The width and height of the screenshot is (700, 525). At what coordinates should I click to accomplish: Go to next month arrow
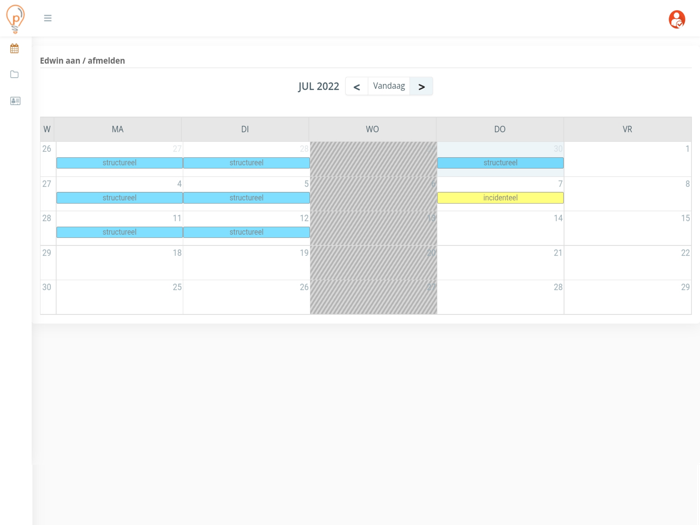click(x=421, y=87)
